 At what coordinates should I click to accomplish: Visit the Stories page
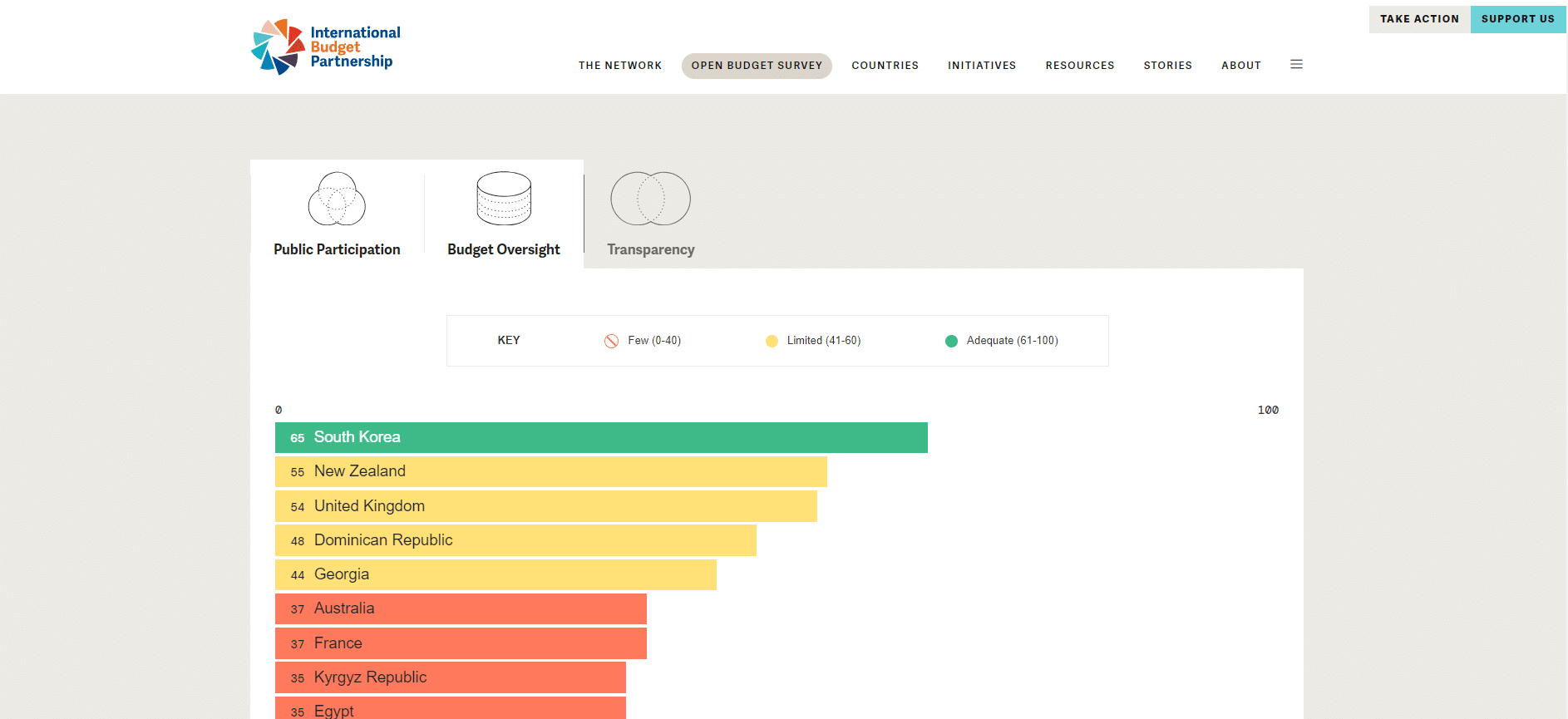[x=1167, y=66]
